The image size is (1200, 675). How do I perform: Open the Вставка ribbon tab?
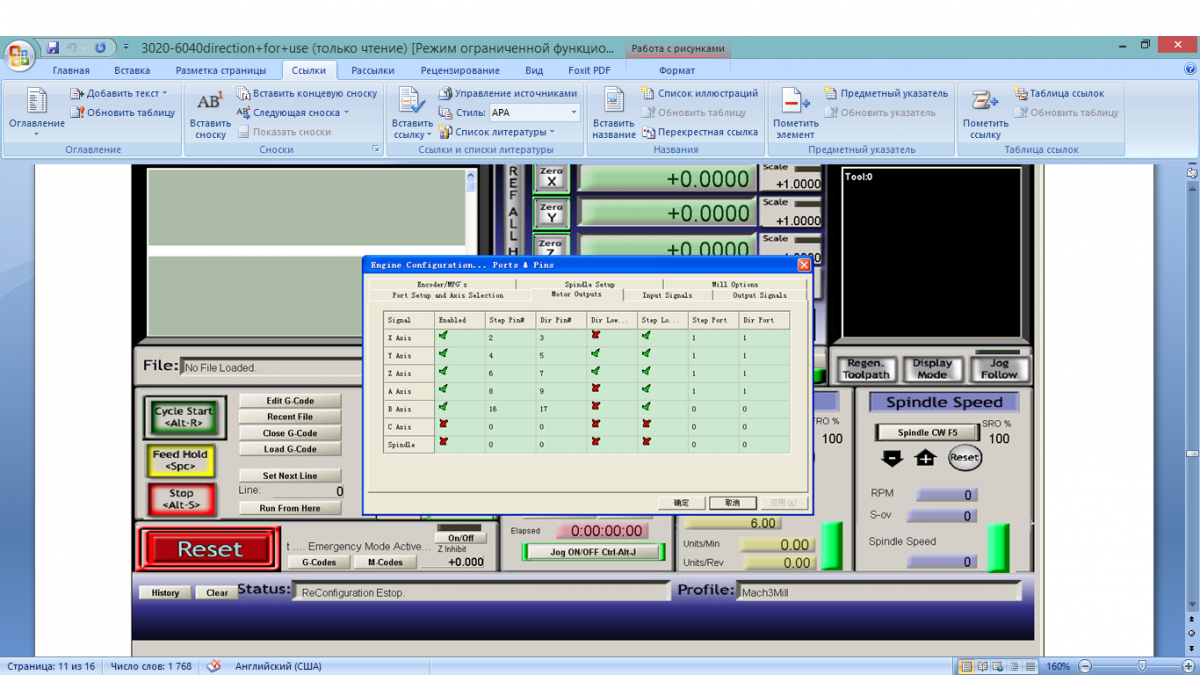[132, 70]
